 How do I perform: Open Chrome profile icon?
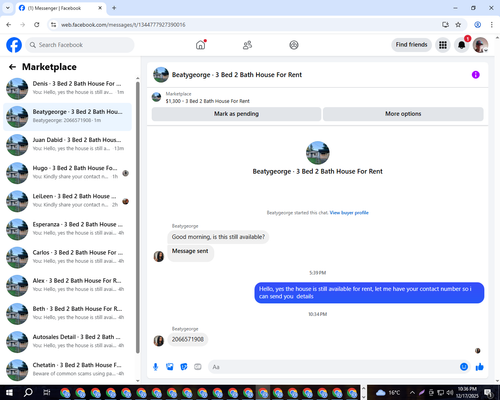478,25
